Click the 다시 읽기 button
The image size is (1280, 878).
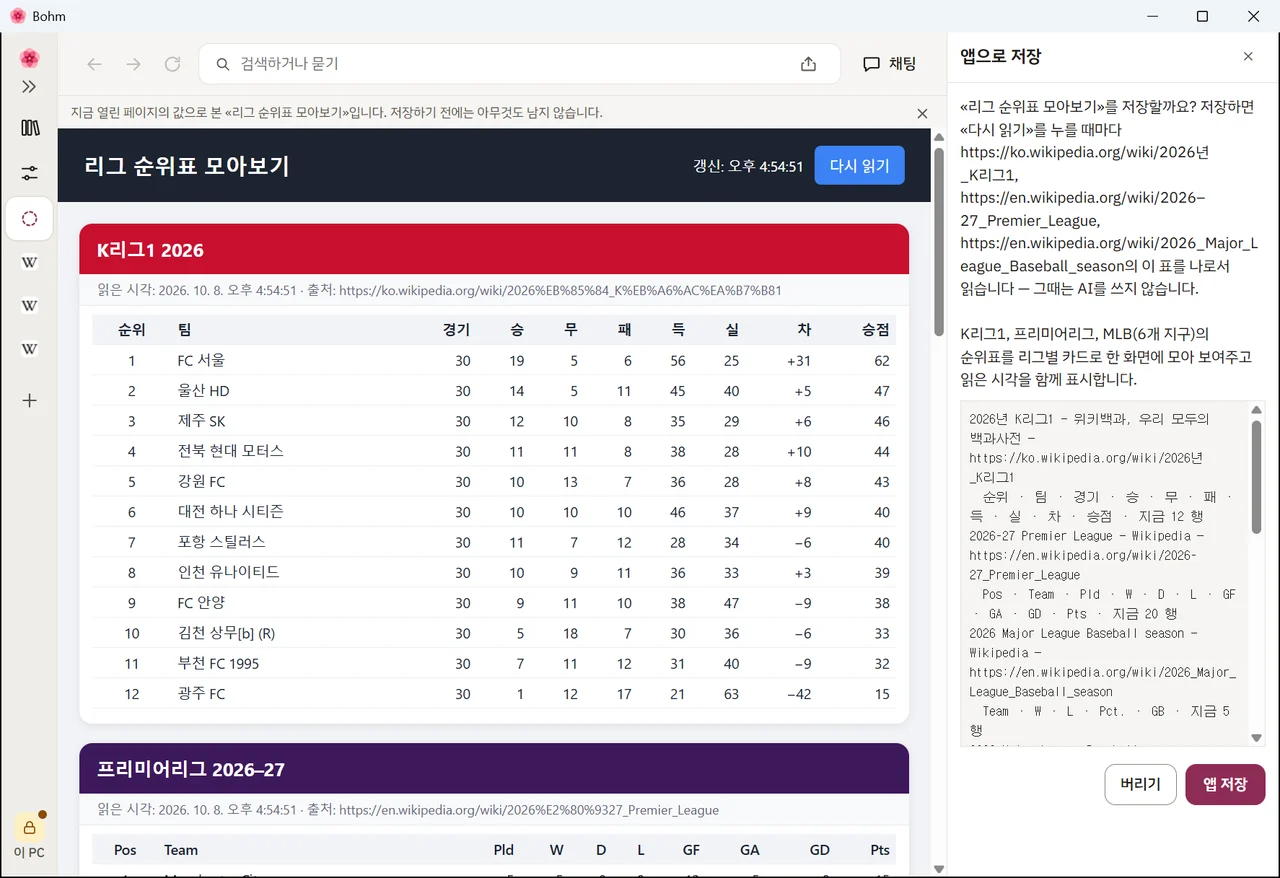[x=859, y=166]
